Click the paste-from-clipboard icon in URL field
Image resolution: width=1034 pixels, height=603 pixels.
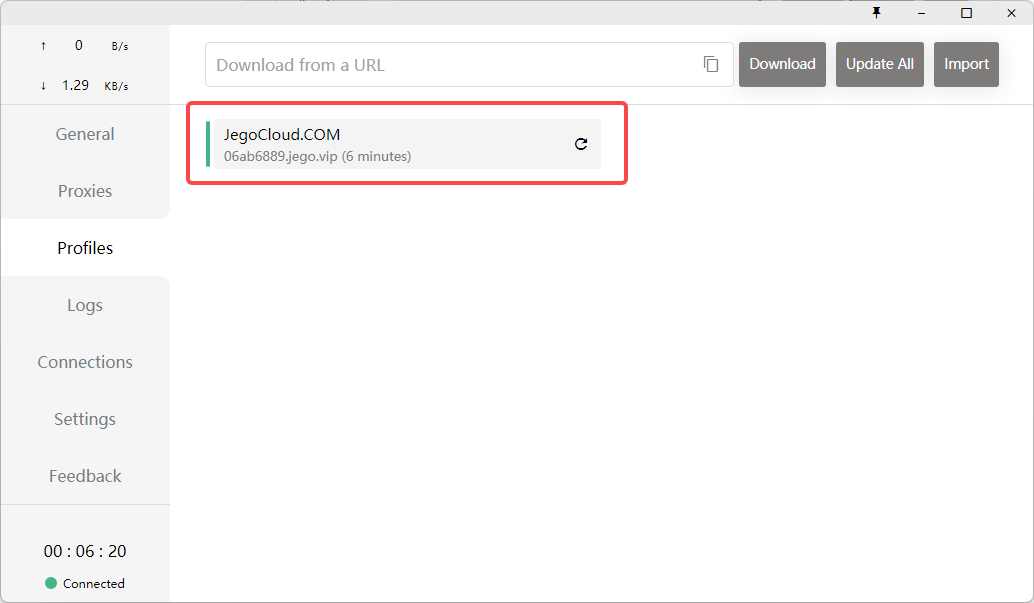click(711, 64)
